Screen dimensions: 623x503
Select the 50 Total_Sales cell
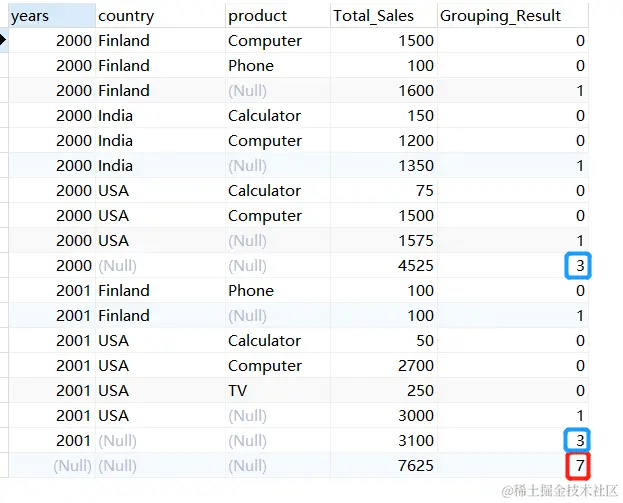[384, 340]
